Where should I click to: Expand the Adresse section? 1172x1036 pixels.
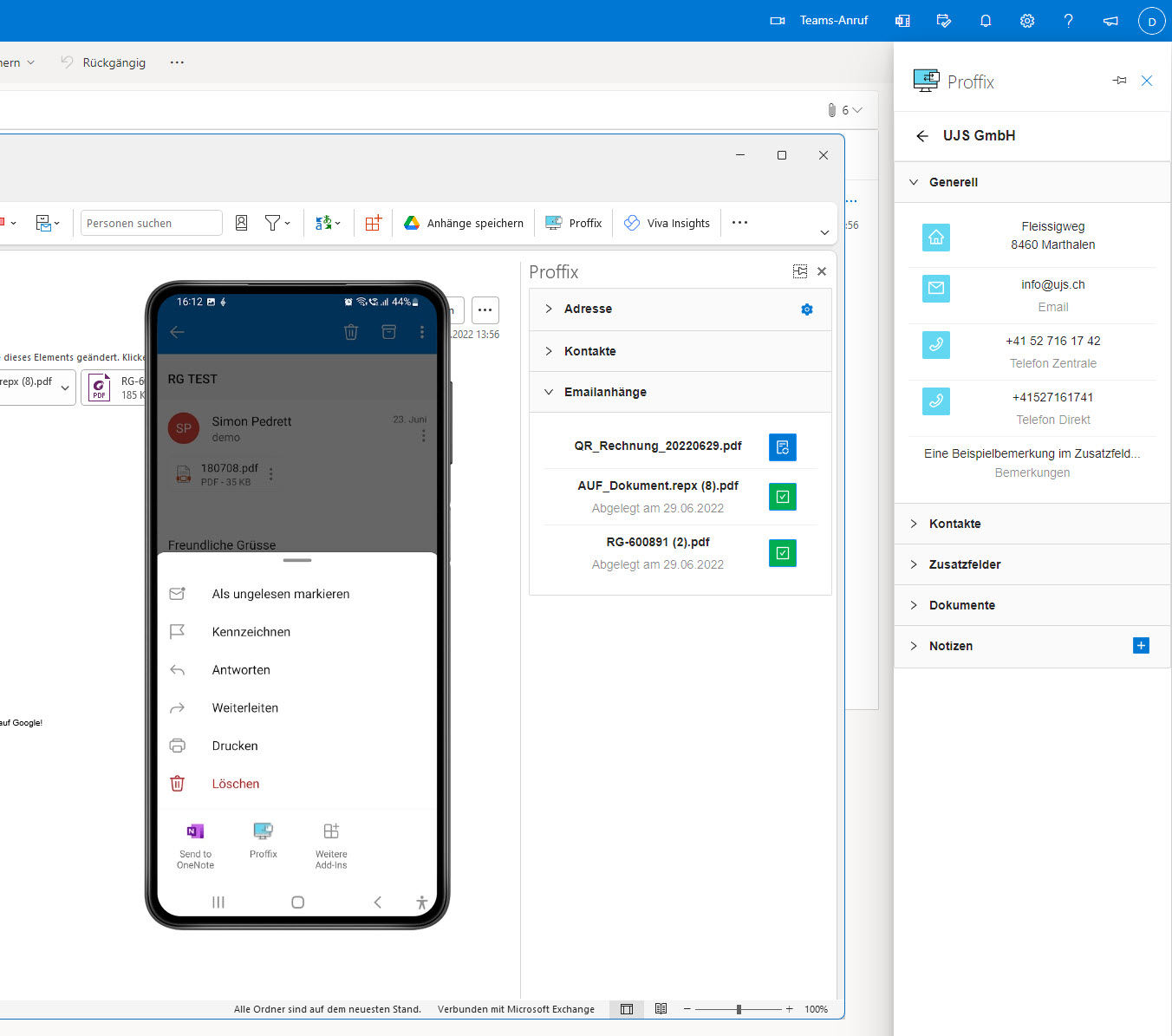tap(588, 309)
